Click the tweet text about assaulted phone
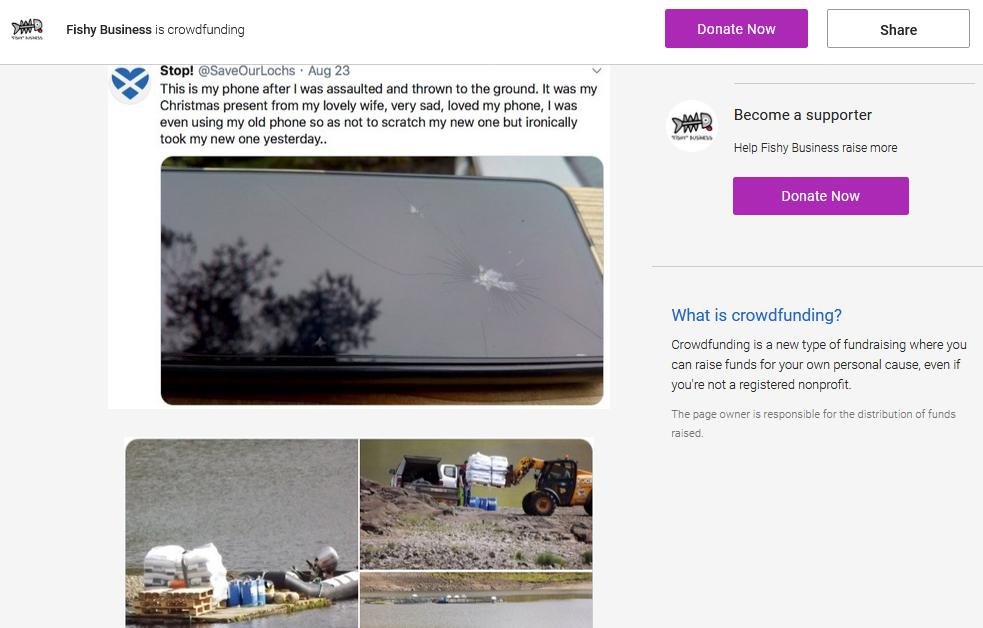The image size is (983, 628). coord(378,114)
